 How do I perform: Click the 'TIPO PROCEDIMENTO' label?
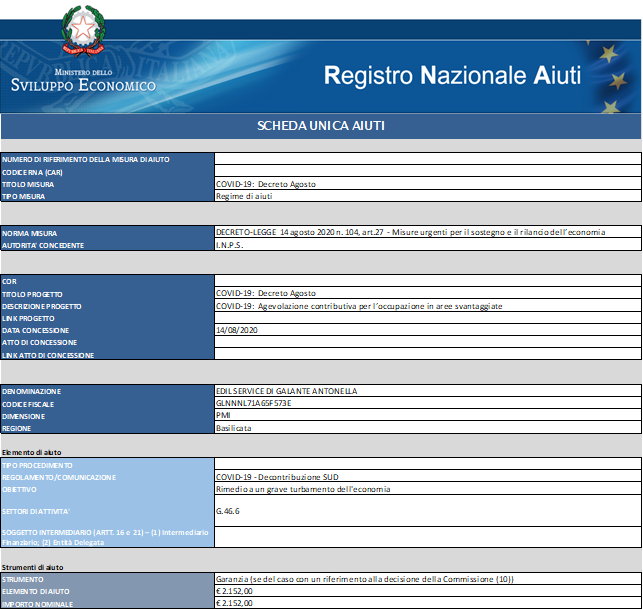tap(37, 466)
